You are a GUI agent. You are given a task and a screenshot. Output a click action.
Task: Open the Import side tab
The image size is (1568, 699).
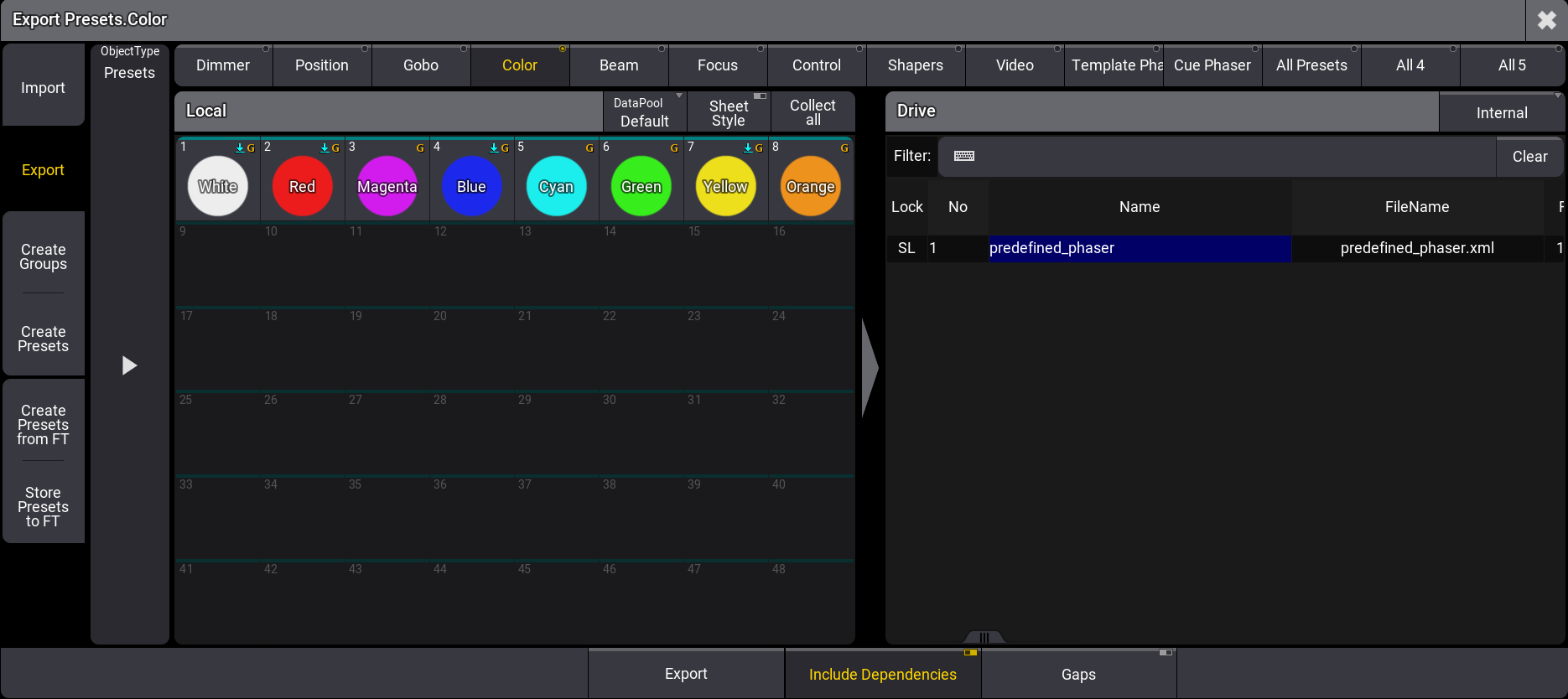[43, 87]
